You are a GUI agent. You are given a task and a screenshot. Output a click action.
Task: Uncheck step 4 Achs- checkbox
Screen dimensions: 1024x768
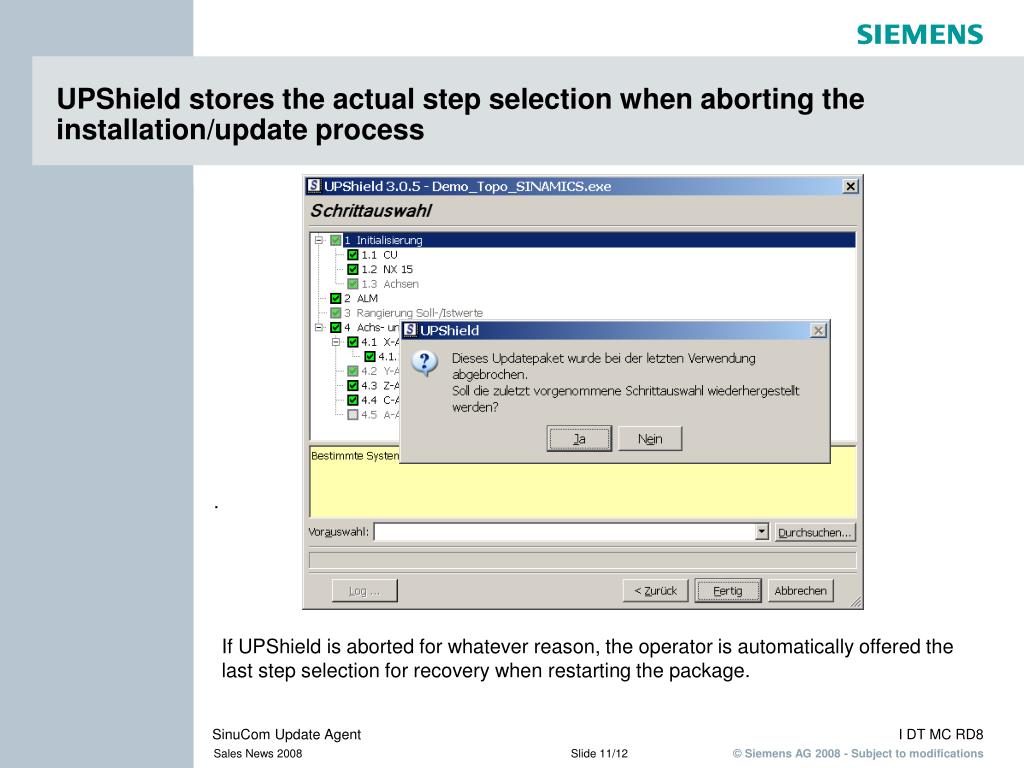(336, 327)
